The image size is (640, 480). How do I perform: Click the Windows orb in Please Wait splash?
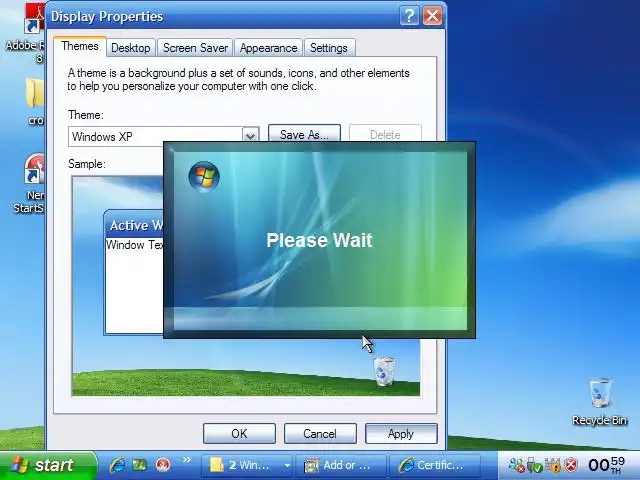coord(204,177)
